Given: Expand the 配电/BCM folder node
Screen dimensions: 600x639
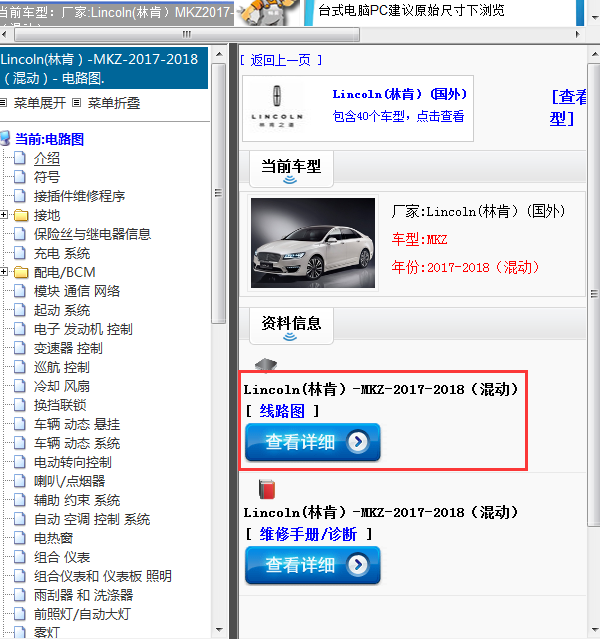Looking at the screenshot, I should 4,271.
